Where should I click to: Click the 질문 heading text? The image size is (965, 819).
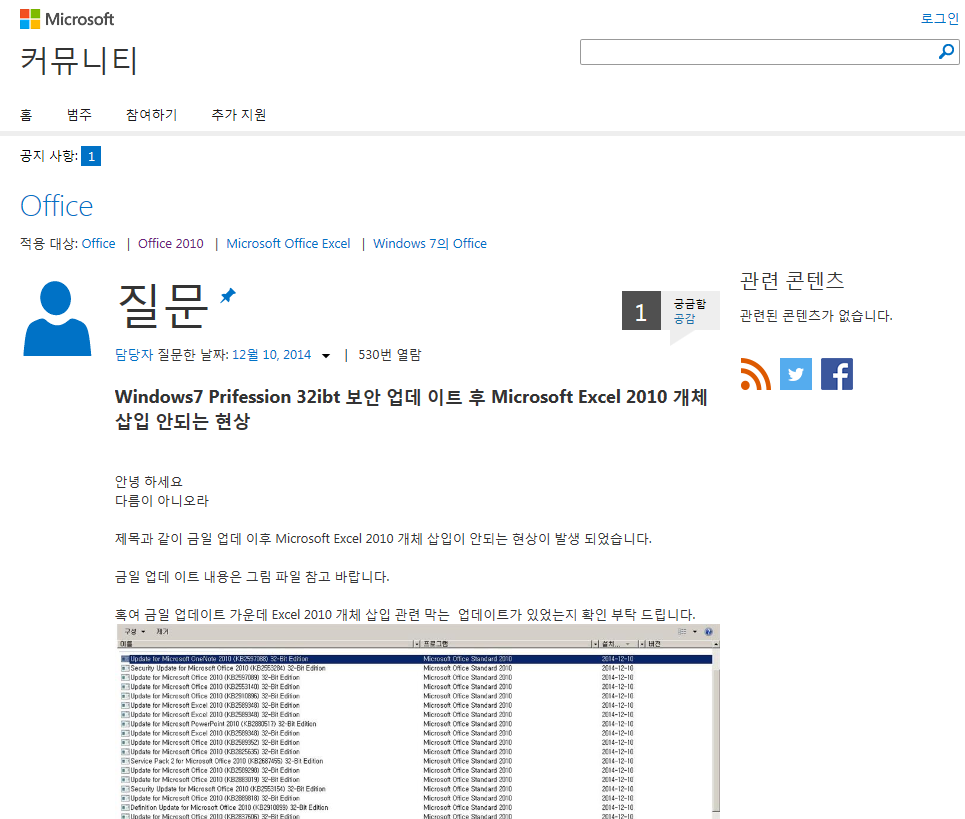click(163, 306)
